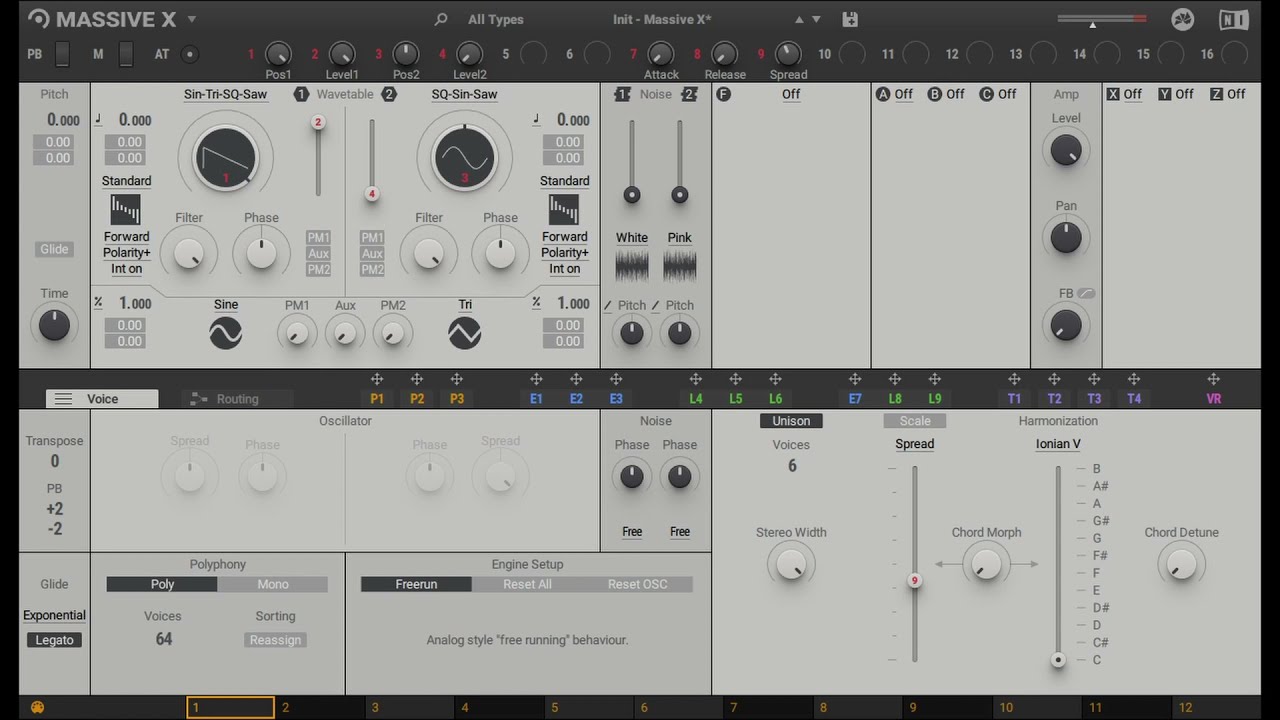Click the PM1 button in oscillator 1
The width and height of the screenshot is (1280, 720).
click(318, 237)
